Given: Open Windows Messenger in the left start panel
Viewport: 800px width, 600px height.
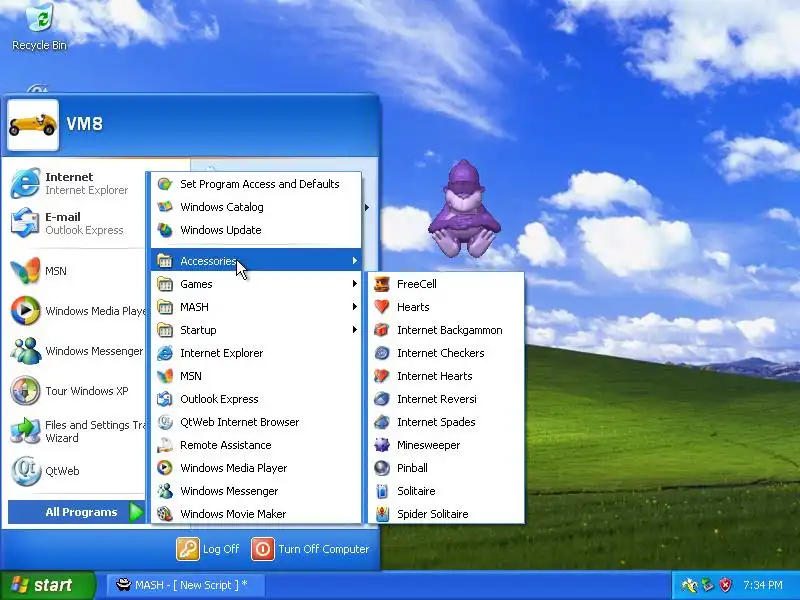Looking at the screenshot, I should pyautogui.click(x=77, y=351).
